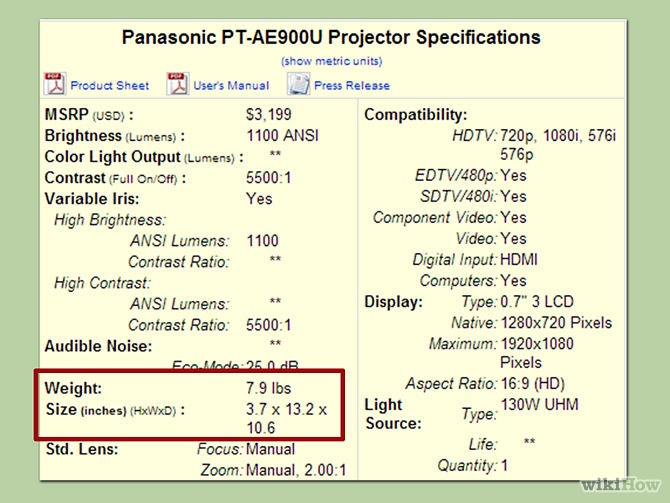
Task: Click the Light Source label
Action: pyautogui.click(x=393, y=414)
